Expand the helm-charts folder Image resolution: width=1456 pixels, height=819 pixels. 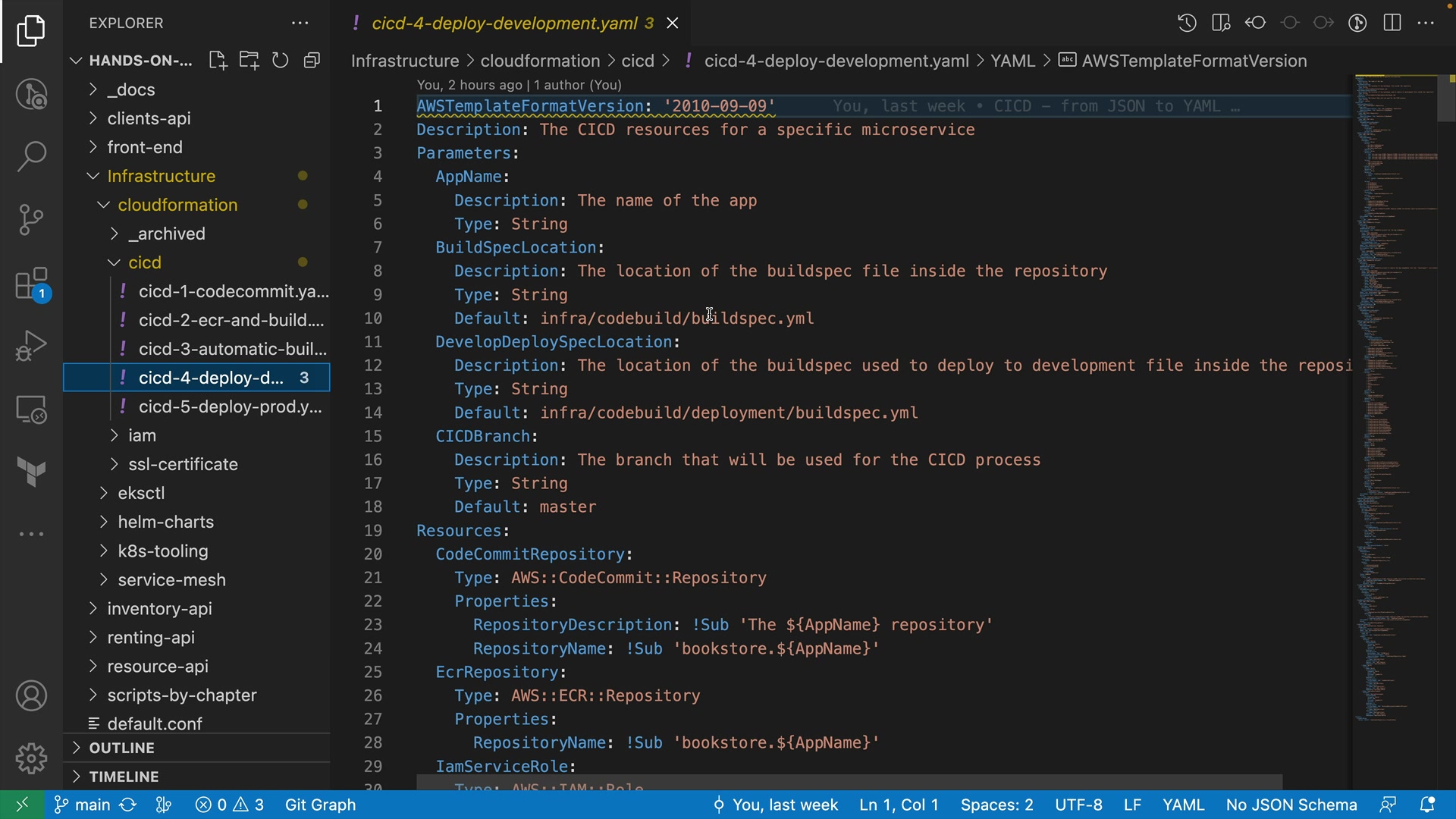[165, 522]
